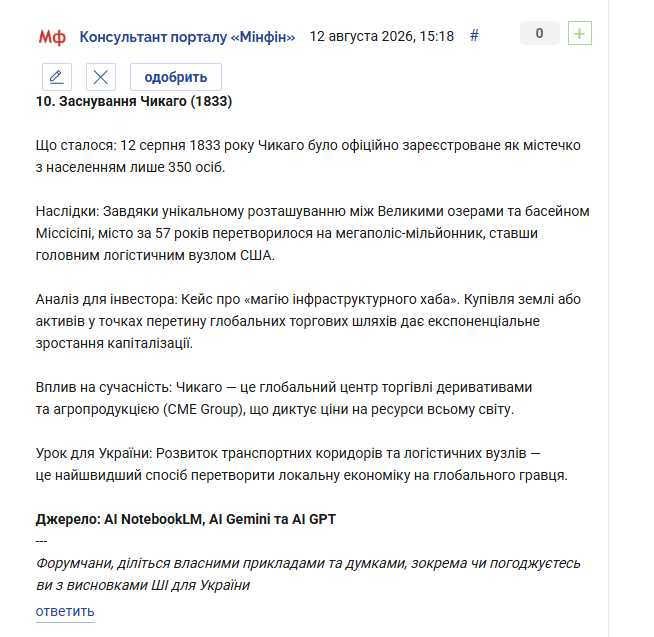
Task: Reply using the ответить link
Action: (x=65, y=611)
